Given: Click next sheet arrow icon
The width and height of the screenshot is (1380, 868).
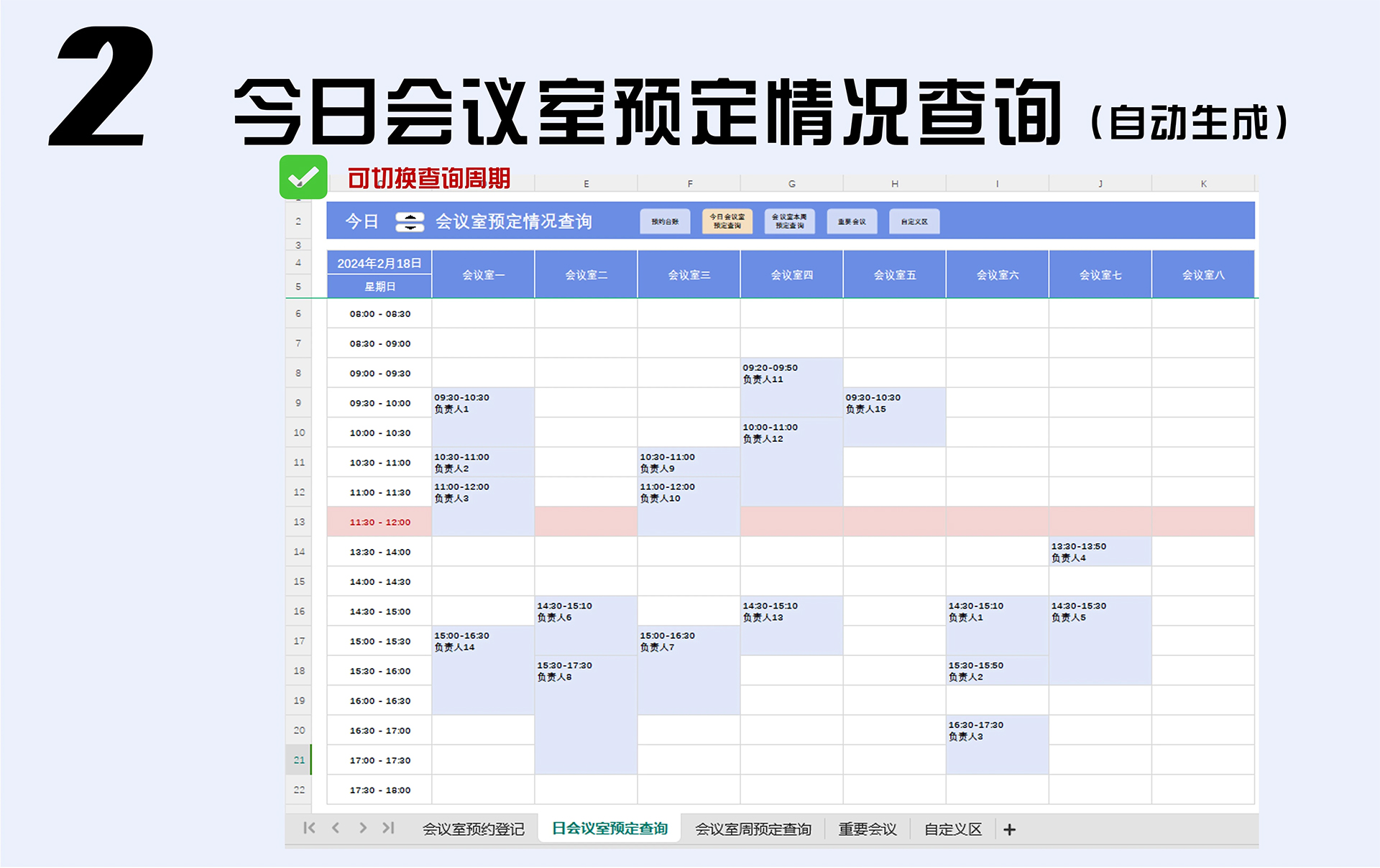Looking at the screenshot, I should [363, 828].
